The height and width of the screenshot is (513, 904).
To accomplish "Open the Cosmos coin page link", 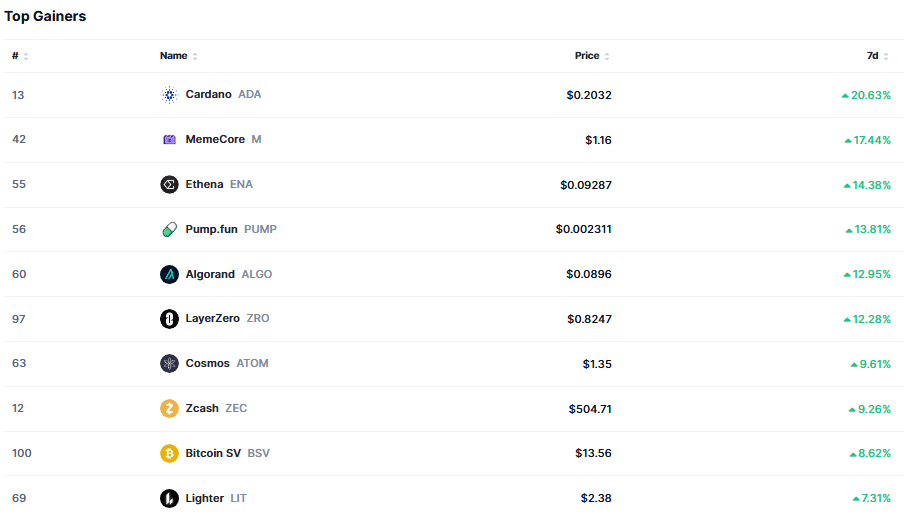I will [x=208, y=363].
